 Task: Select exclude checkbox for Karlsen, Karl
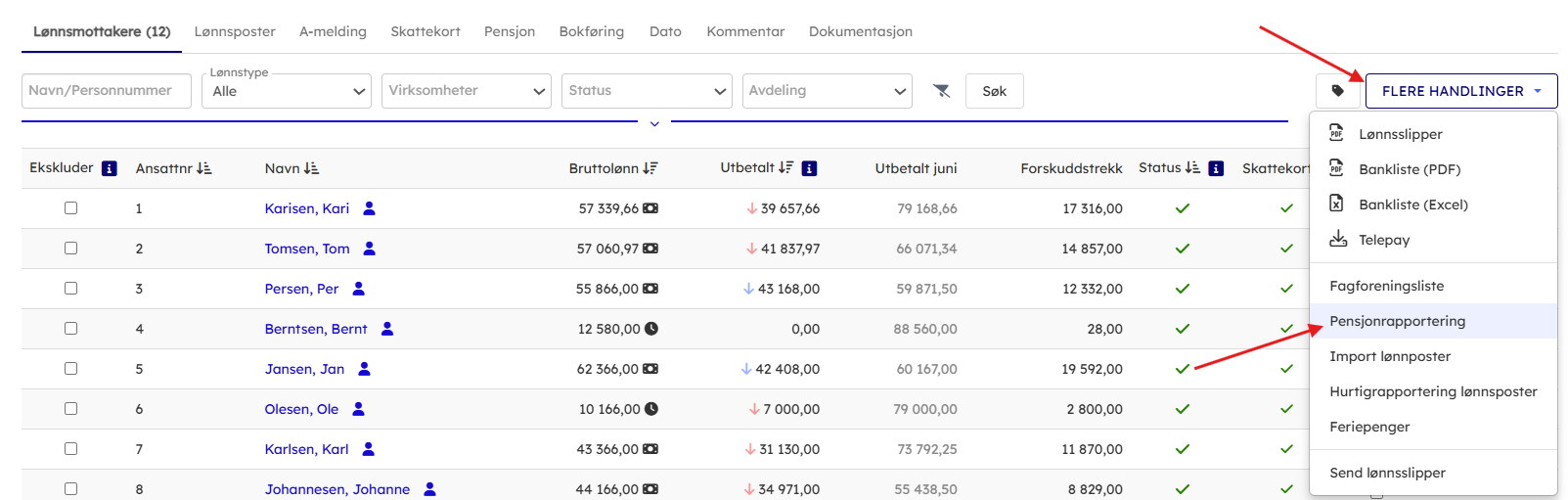pos(70,449)
